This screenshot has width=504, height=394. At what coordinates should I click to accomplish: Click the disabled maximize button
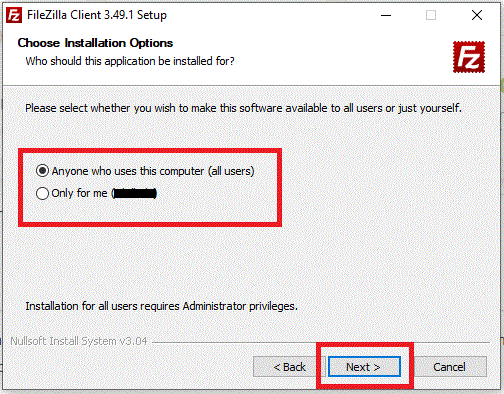[x=431, y=15]
